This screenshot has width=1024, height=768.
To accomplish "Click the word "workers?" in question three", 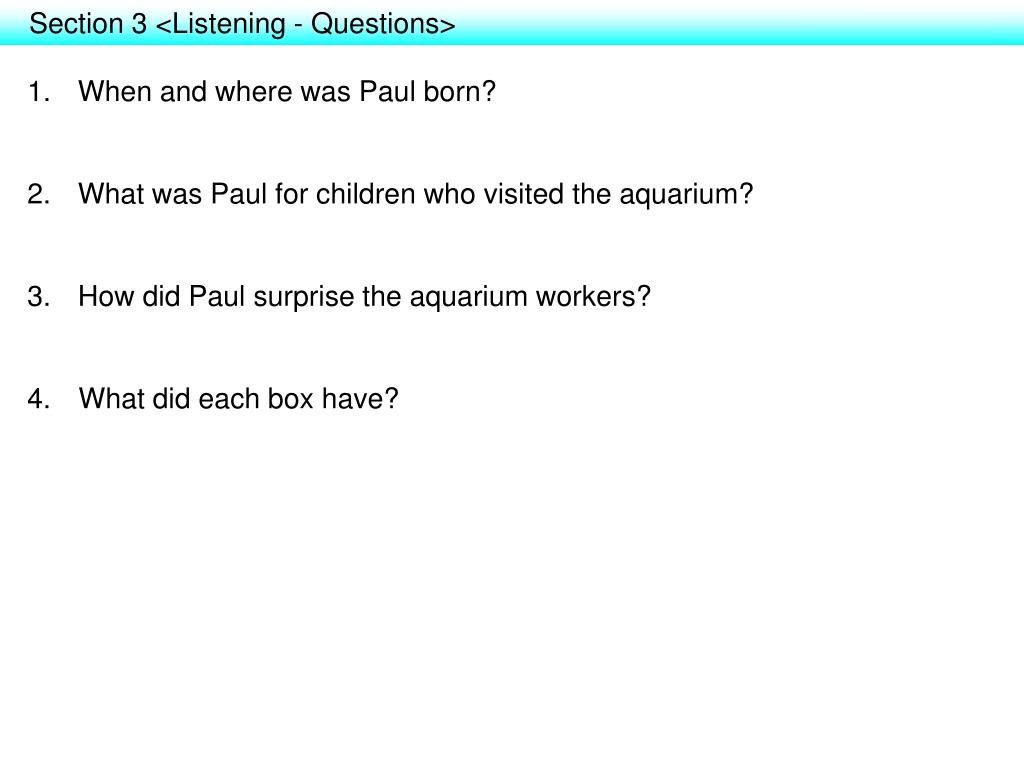I will pyautogui.click(x=593, y=296).
